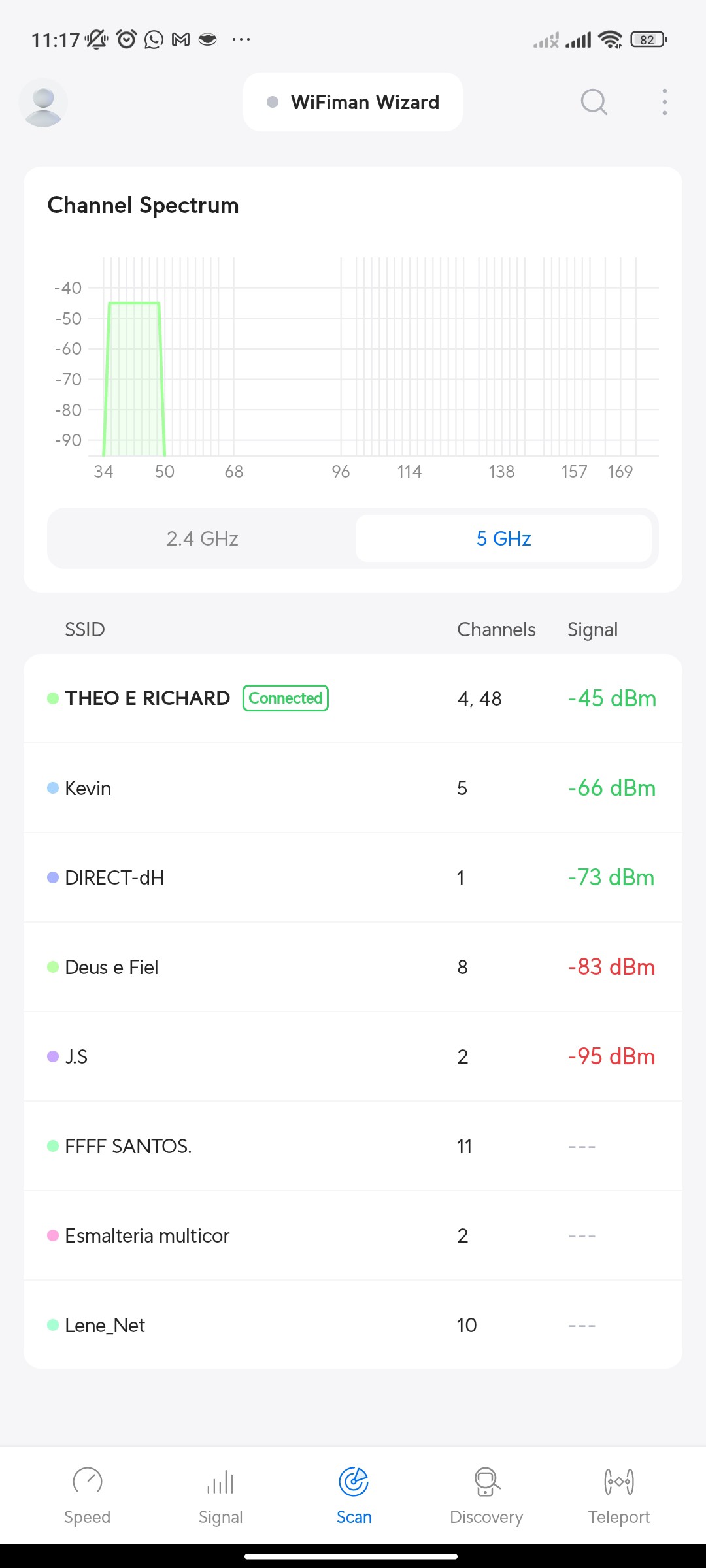Image resolution: width=706 pixels, height=1568 pixels.
Task: Select the 5 GHz band
Action: coord(503,538)
